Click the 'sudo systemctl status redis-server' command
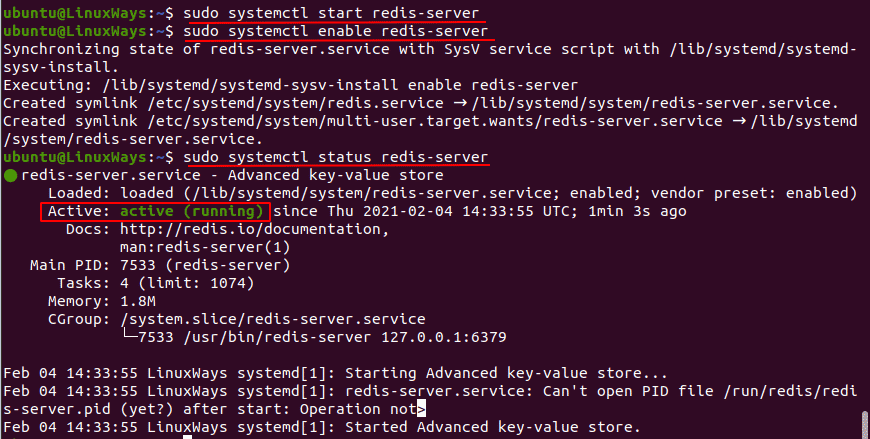Screen dimensions: 870x439 click(x=336, y=157)
